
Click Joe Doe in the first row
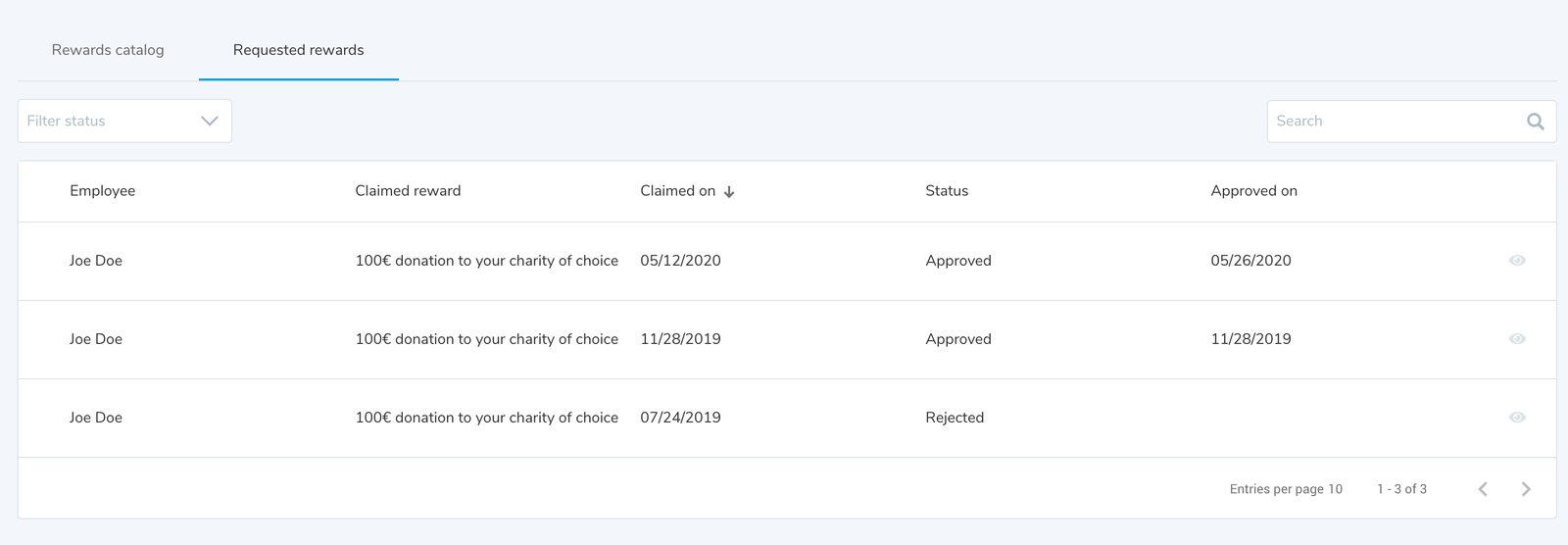(x=96, y=261)
